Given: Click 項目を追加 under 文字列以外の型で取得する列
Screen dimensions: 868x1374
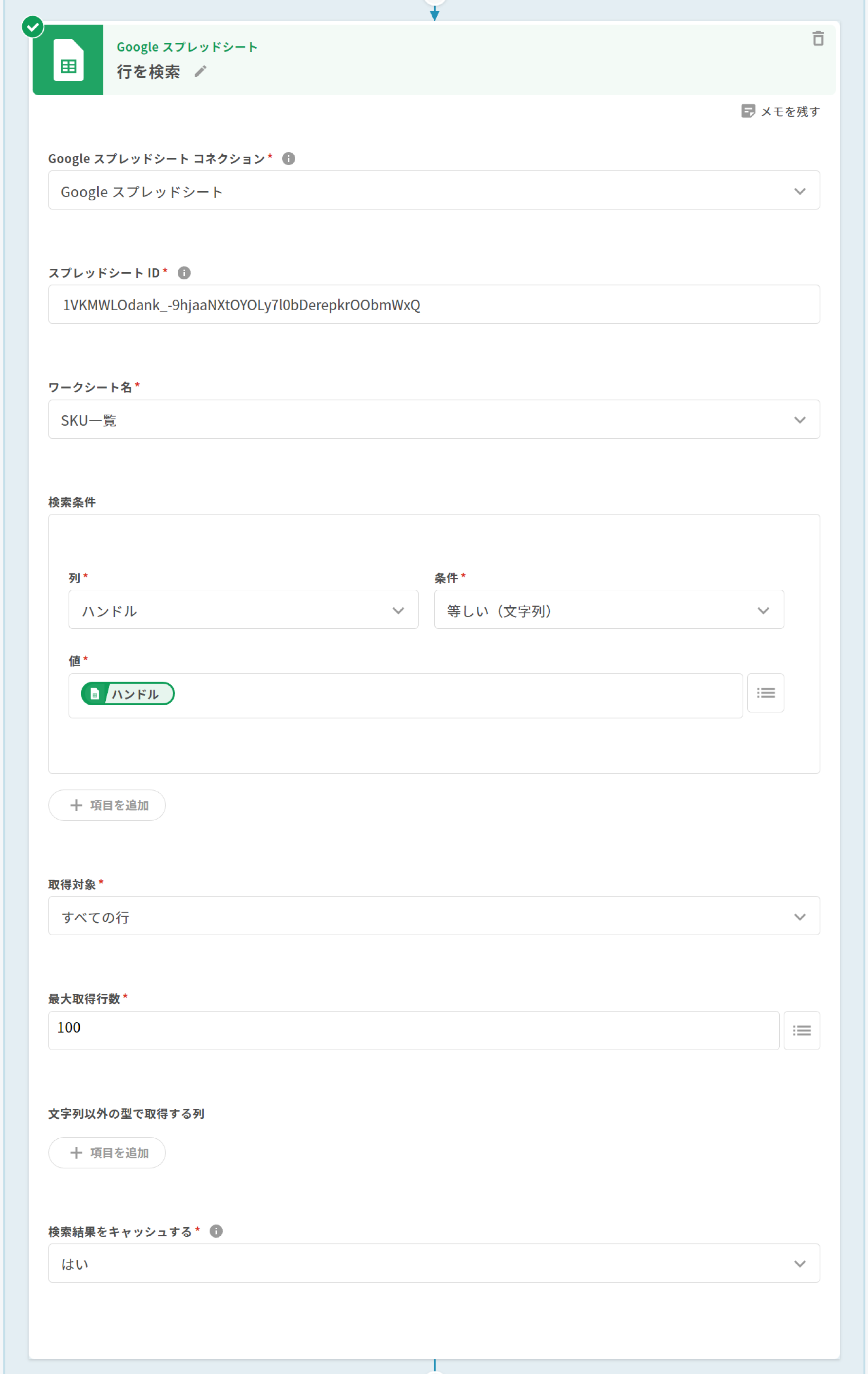Looking at the screenshot, I should (107, 1153).
